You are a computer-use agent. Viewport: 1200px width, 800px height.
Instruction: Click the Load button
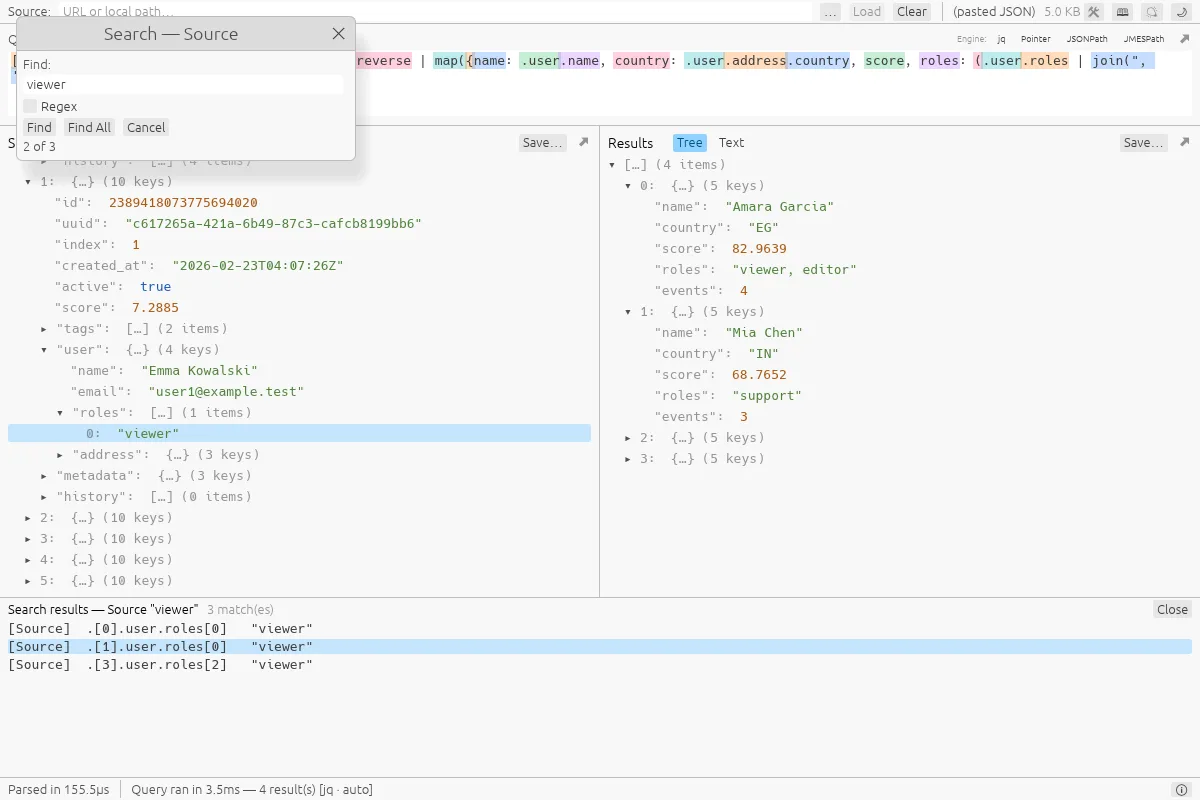866,12
